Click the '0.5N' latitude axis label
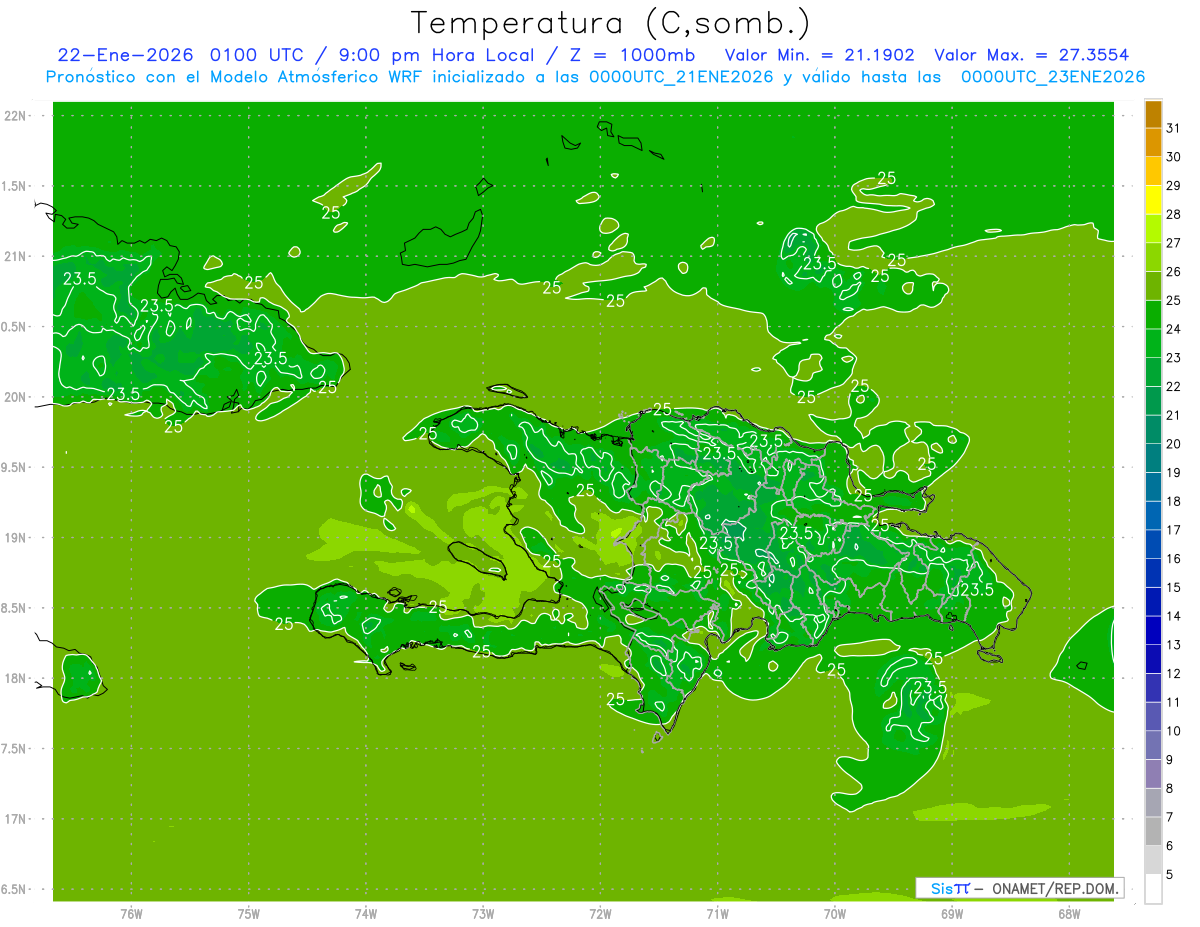Viewport: 1200px width, 927px height. click(x=14, y=327)
